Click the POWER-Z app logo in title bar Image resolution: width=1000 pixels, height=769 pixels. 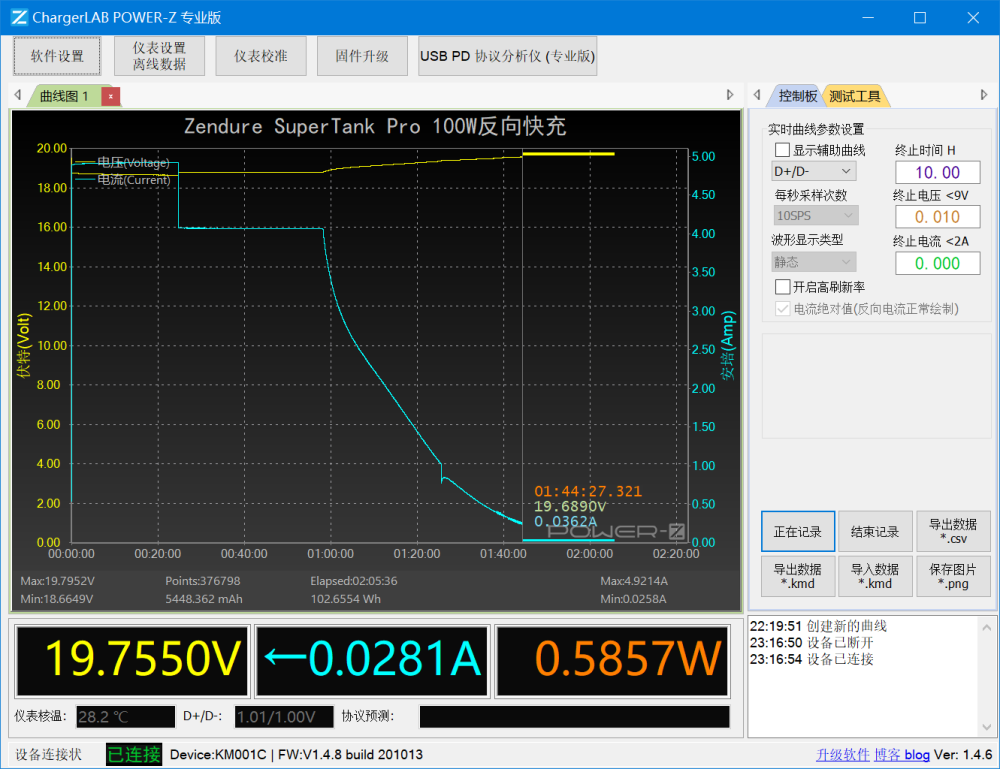click(x=19, y=17)
